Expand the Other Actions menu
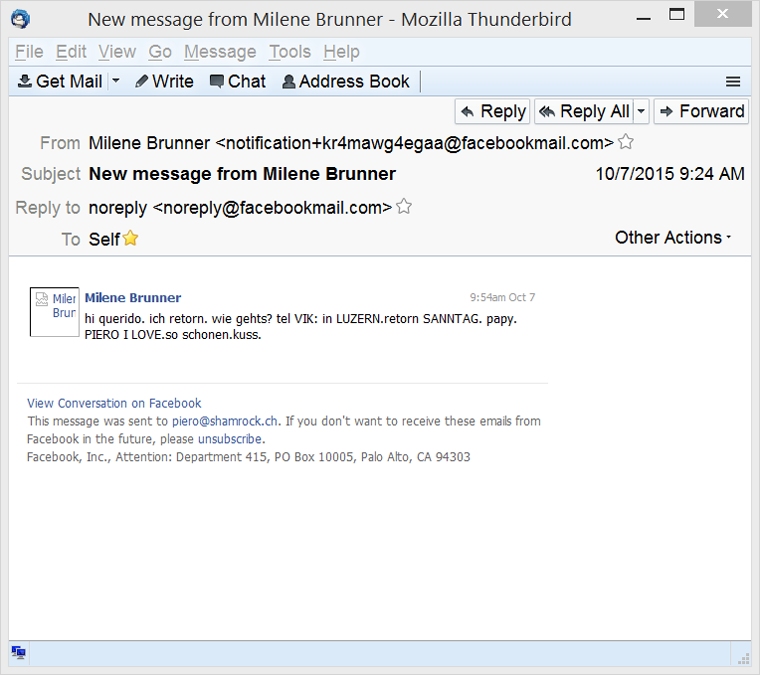The height and width of the screenshot is (675, 760). click(x=673, y=237)
